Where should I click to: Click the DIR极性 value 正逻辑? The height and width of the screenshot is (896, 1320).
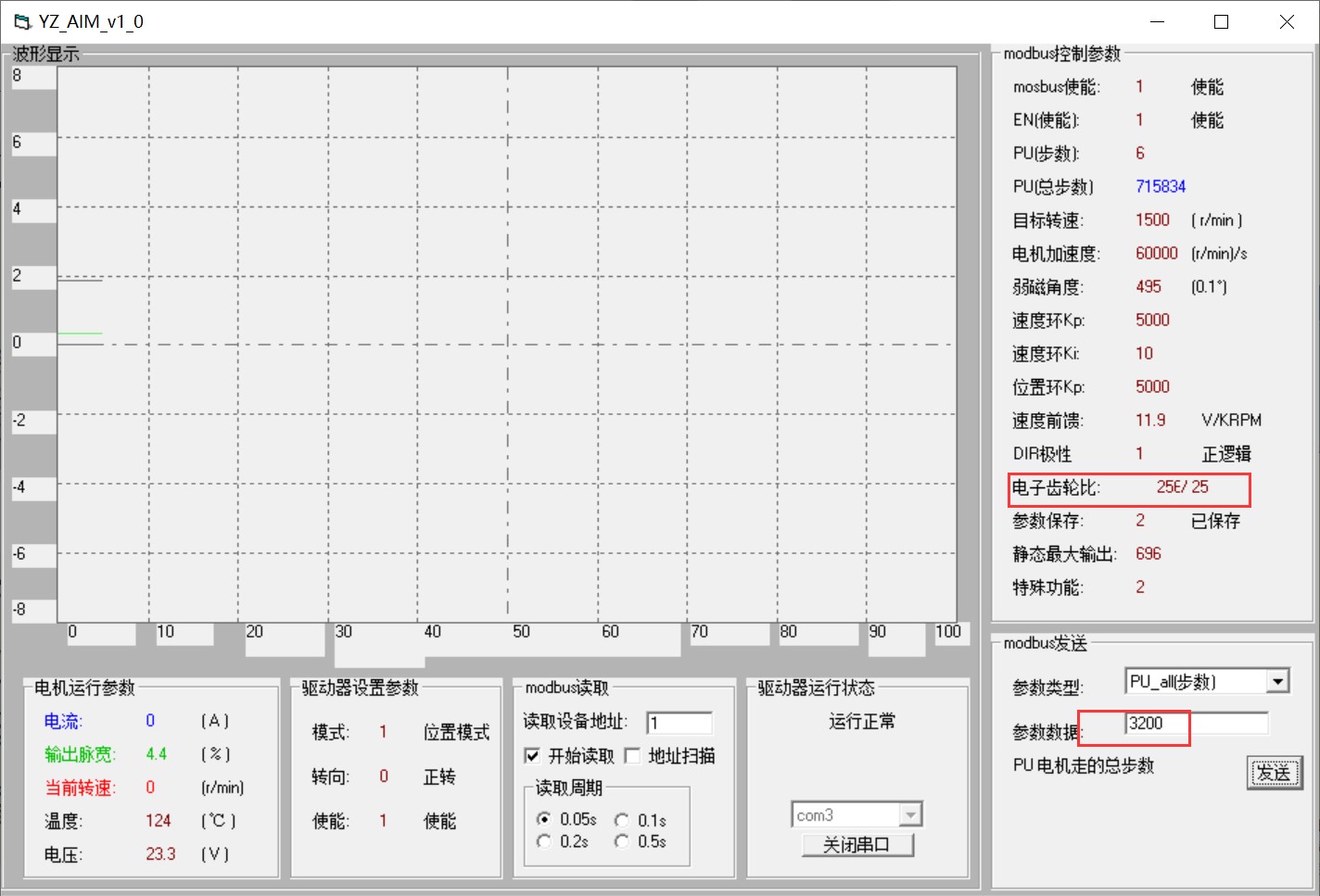click(x=1226, y=454)
